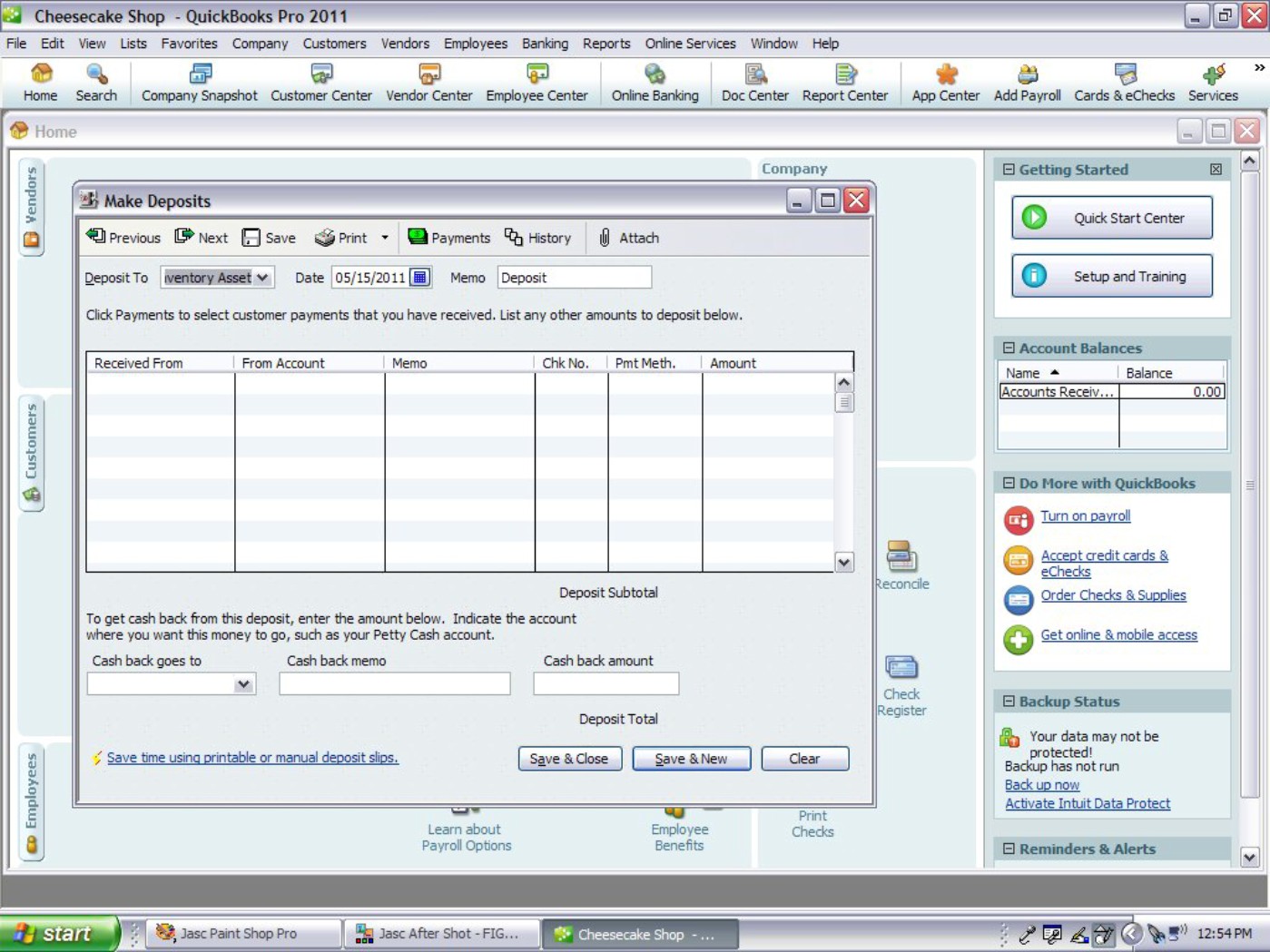The height and width of the screenshot is (952, 1270).
Task: View deposit History
Action: tap(537, 238)
